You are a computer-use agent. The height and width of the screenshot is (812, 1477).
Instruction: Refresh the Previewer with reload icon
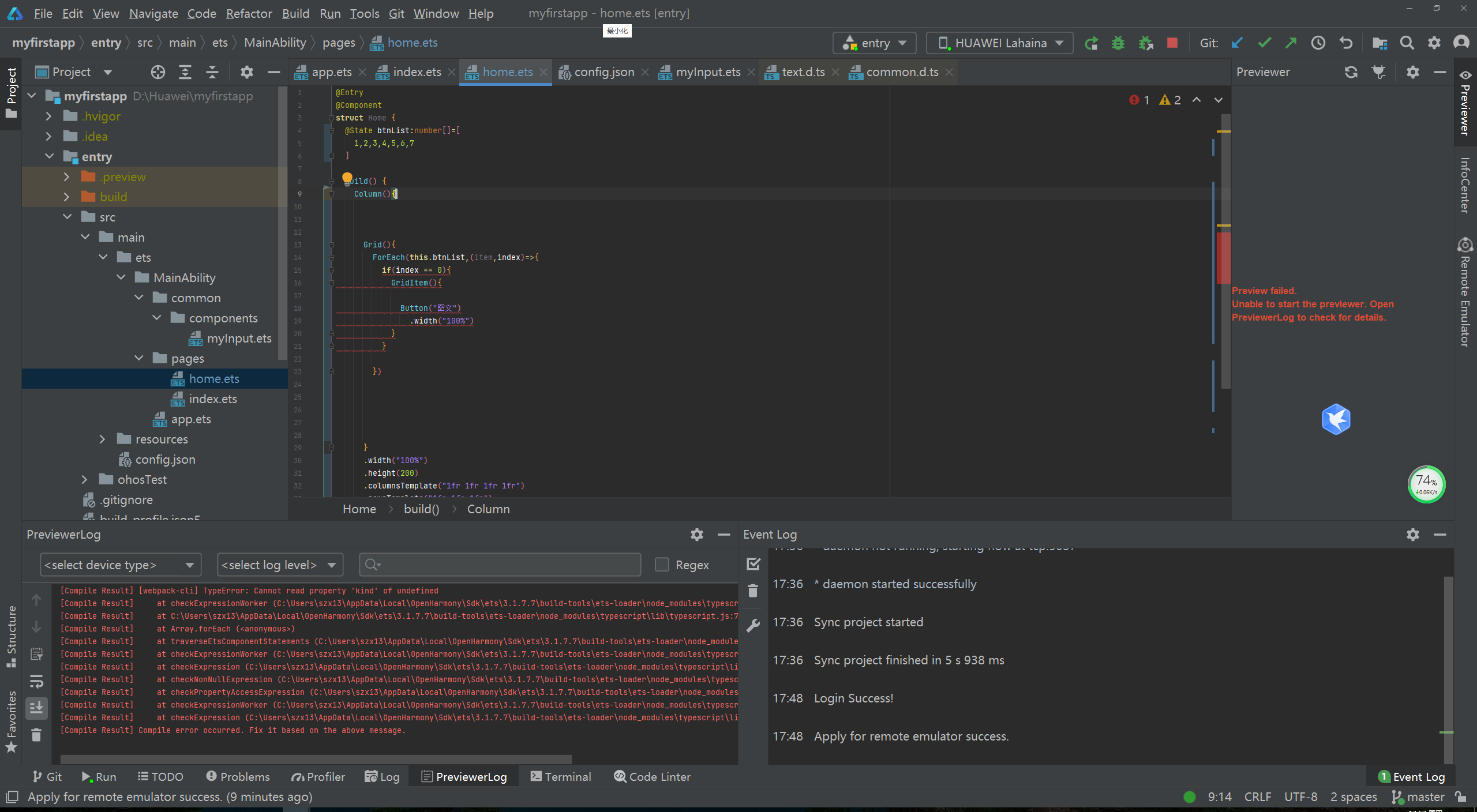click(1351, 72)
